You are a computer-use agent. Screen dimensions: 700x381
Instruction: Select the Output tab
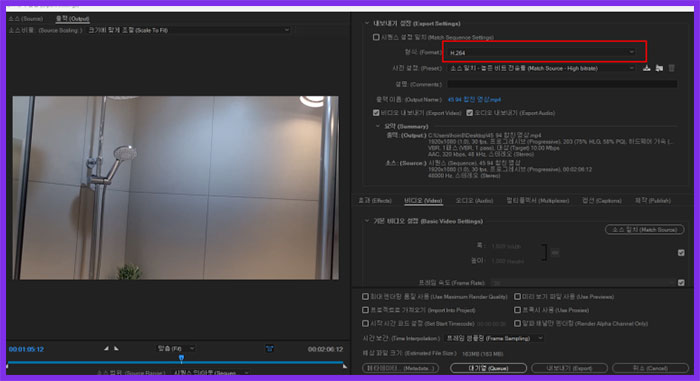[72, 19]
